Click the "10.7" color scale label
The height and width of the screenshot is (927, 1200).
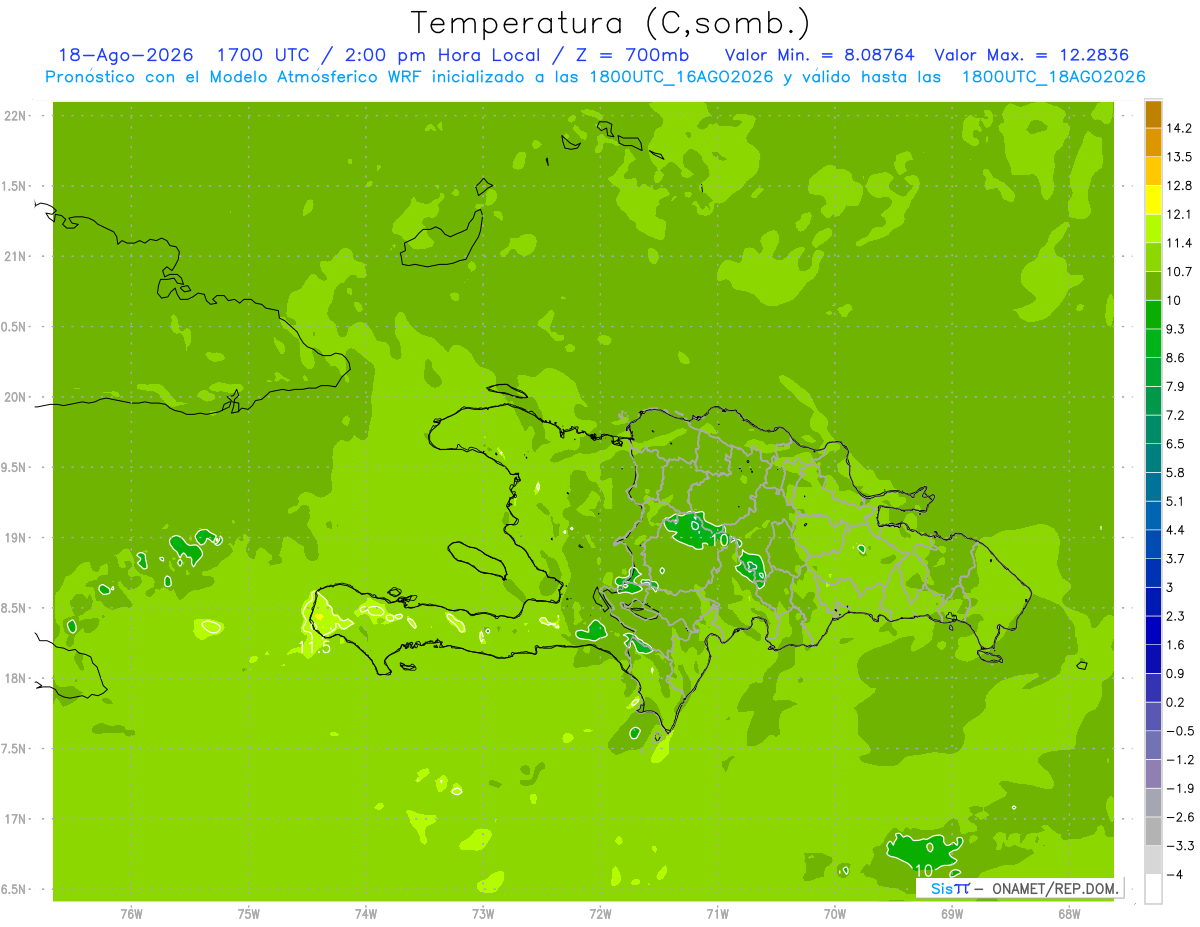point(1179,272)
